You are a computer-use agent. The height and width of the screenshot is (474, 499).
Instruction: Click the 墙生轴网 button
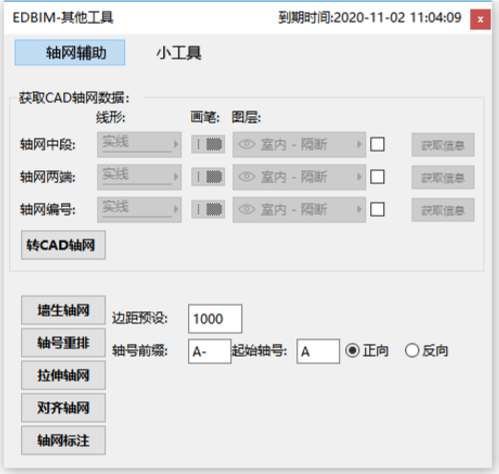(x=63, y=310)
